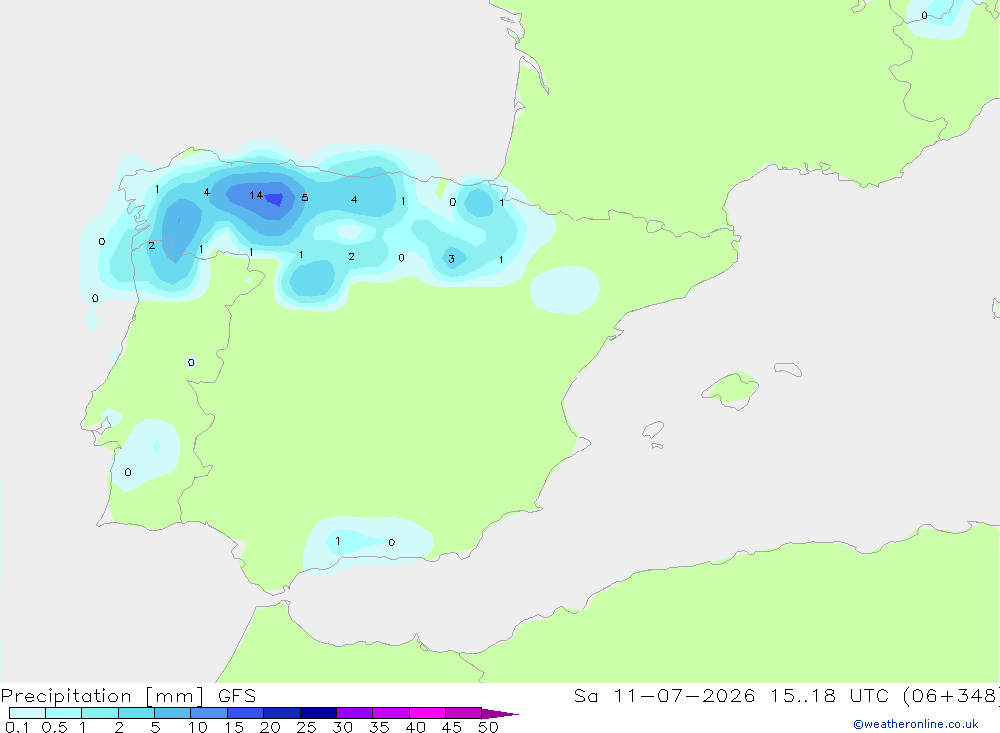1000x733 pixels.
Task: Select the forecast run label '(06+348)'
Action: click(950, 696)
